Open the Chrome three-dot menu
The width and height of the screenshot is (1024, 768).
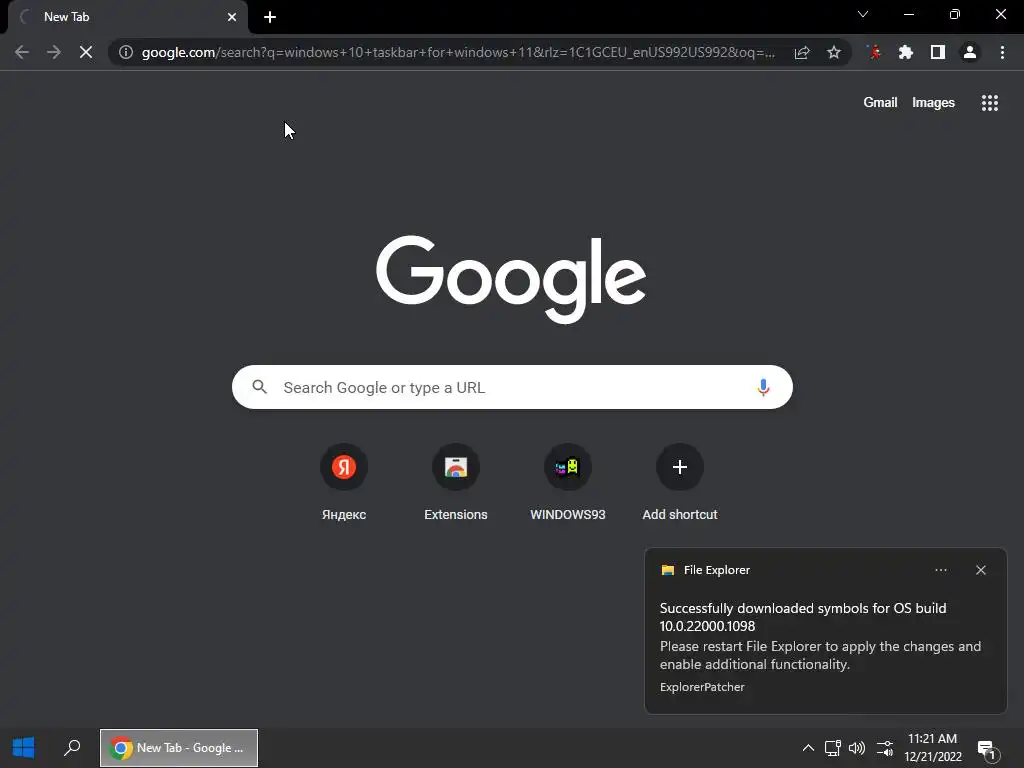pyautogui.click(x=1002, y=52)
